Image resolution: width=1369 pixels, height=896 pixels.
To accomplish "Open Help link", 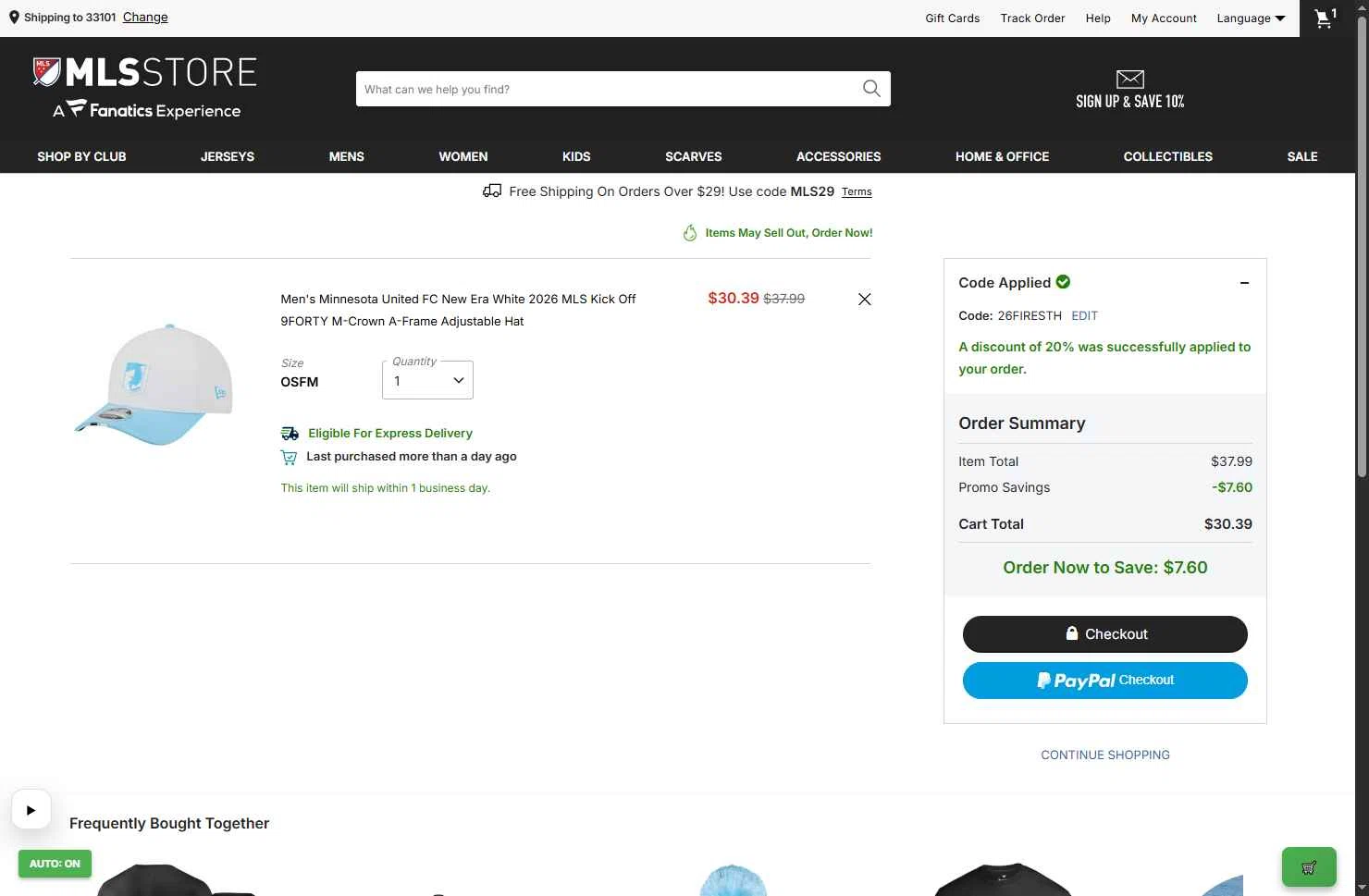I will coord(1098,18).
